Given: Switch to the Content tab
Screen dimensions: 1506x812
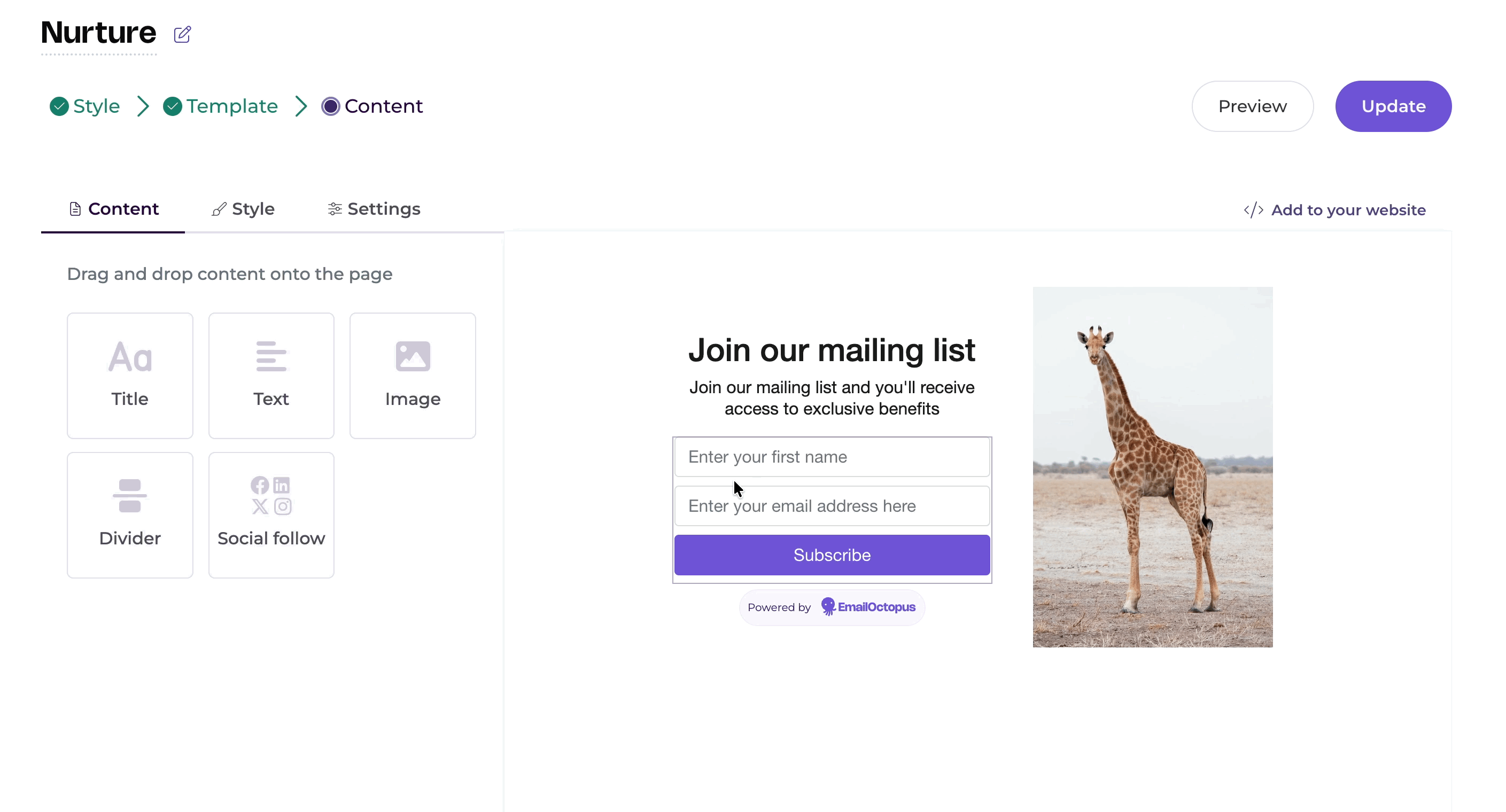Looking at the screenshot, I should (x=113, y=209).
